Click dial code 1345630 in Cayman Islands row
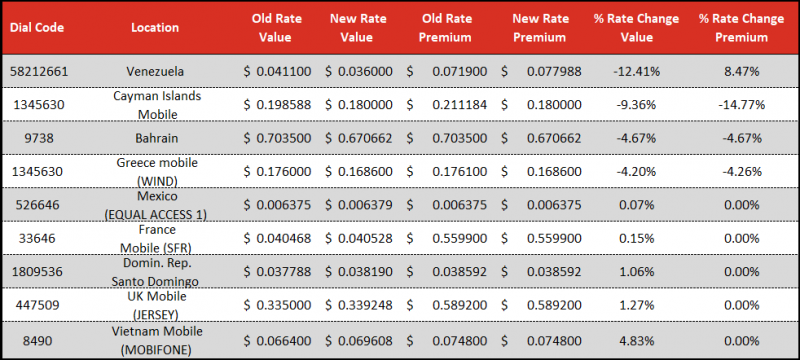Image resolution: width=800 pixels, height=360 pixels. [39, 105]
